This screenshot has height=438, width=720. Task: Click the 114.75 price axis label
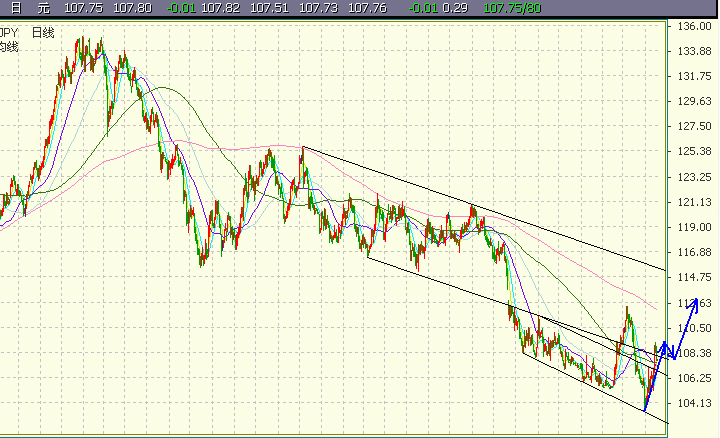(694, 277)
